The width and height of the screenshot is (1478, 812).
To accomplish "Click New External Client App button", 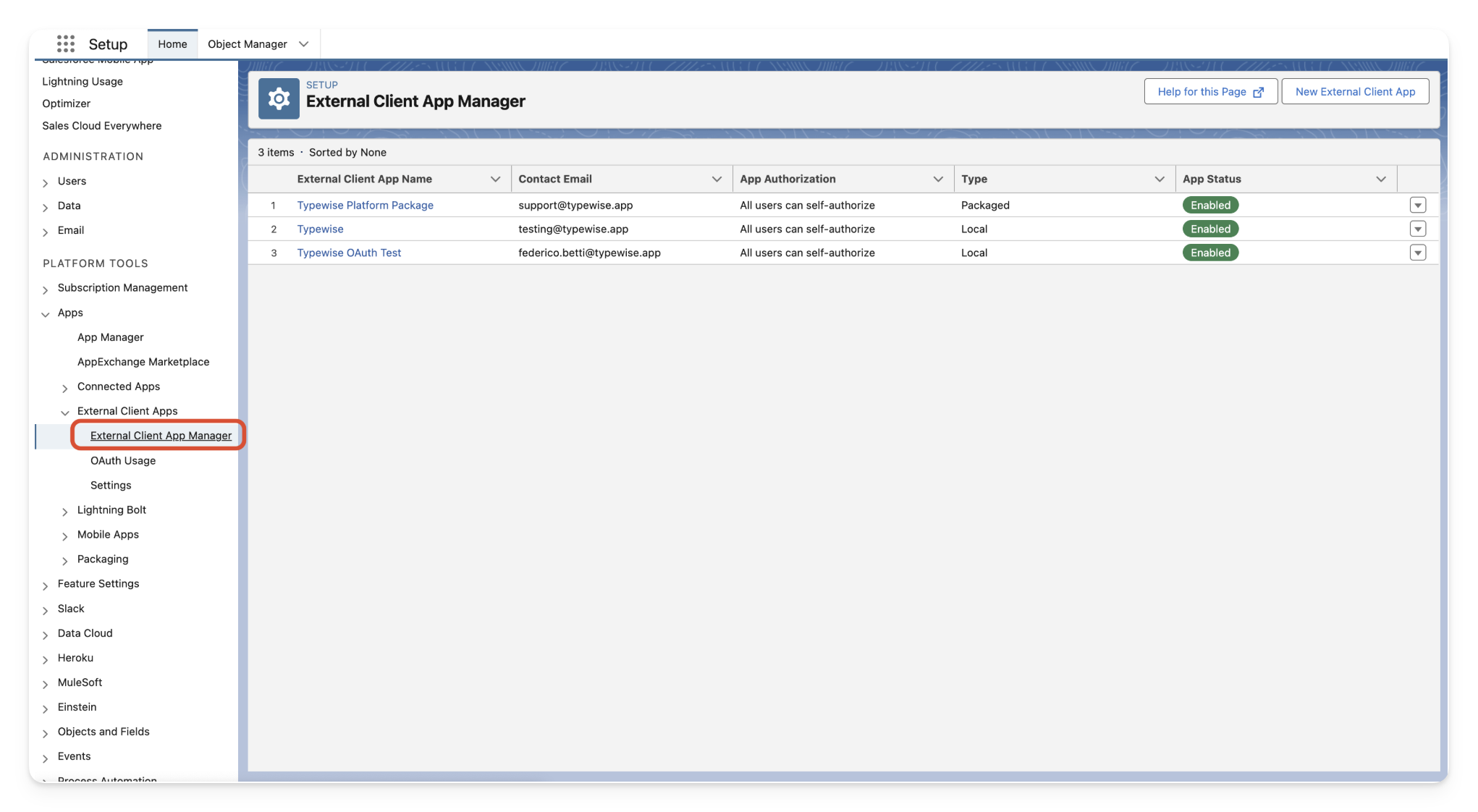I will (1354, 92).
